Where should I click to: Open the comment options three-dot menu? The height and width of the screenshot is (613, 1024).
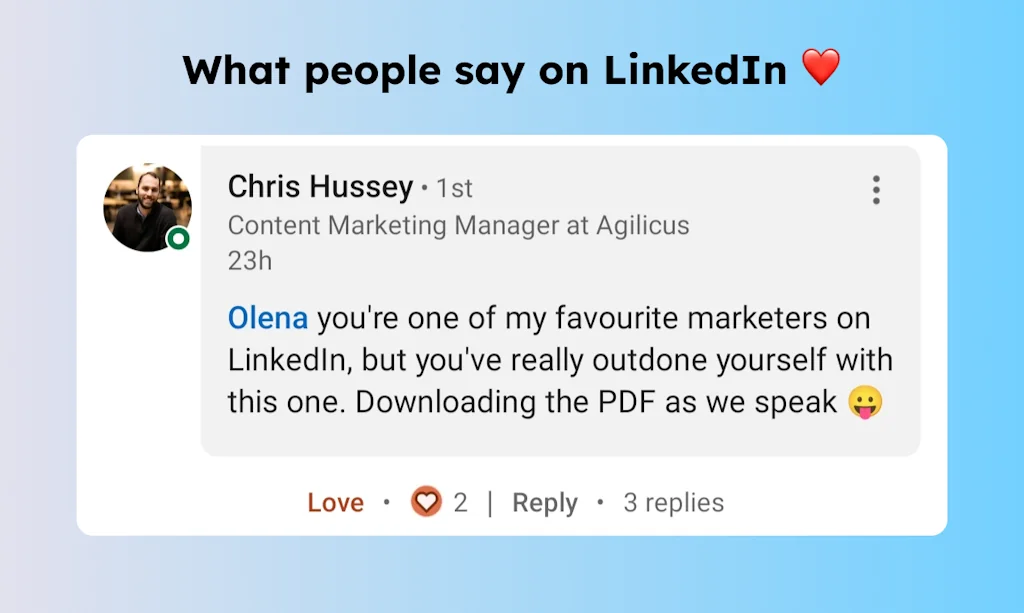coord(876,190)
